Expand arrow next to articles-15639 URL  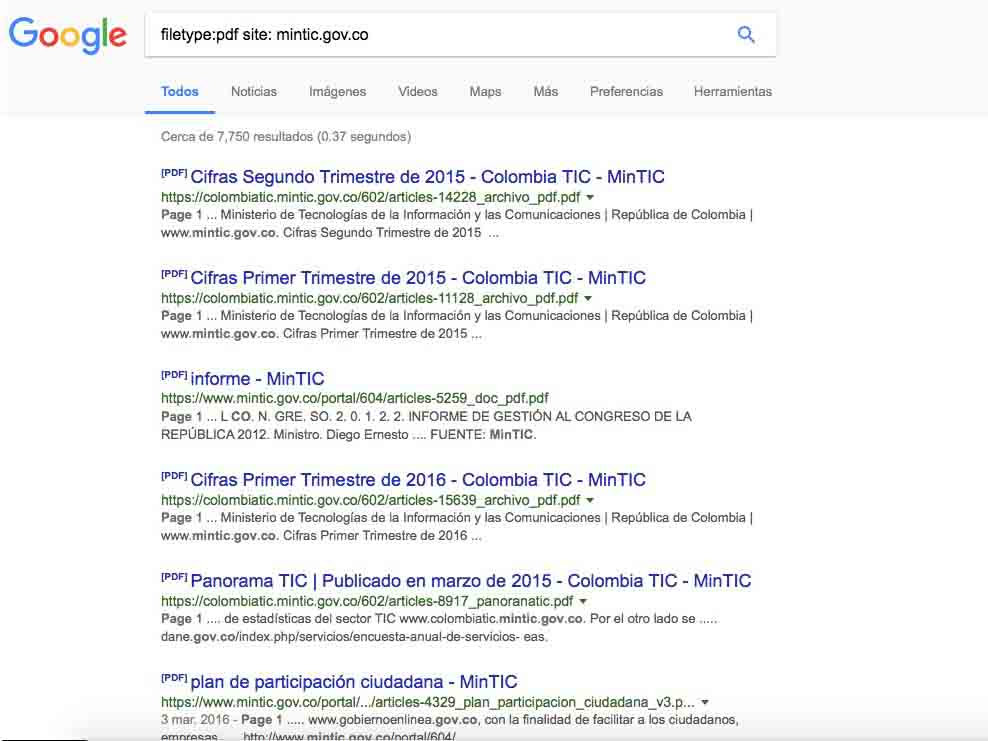590,500
